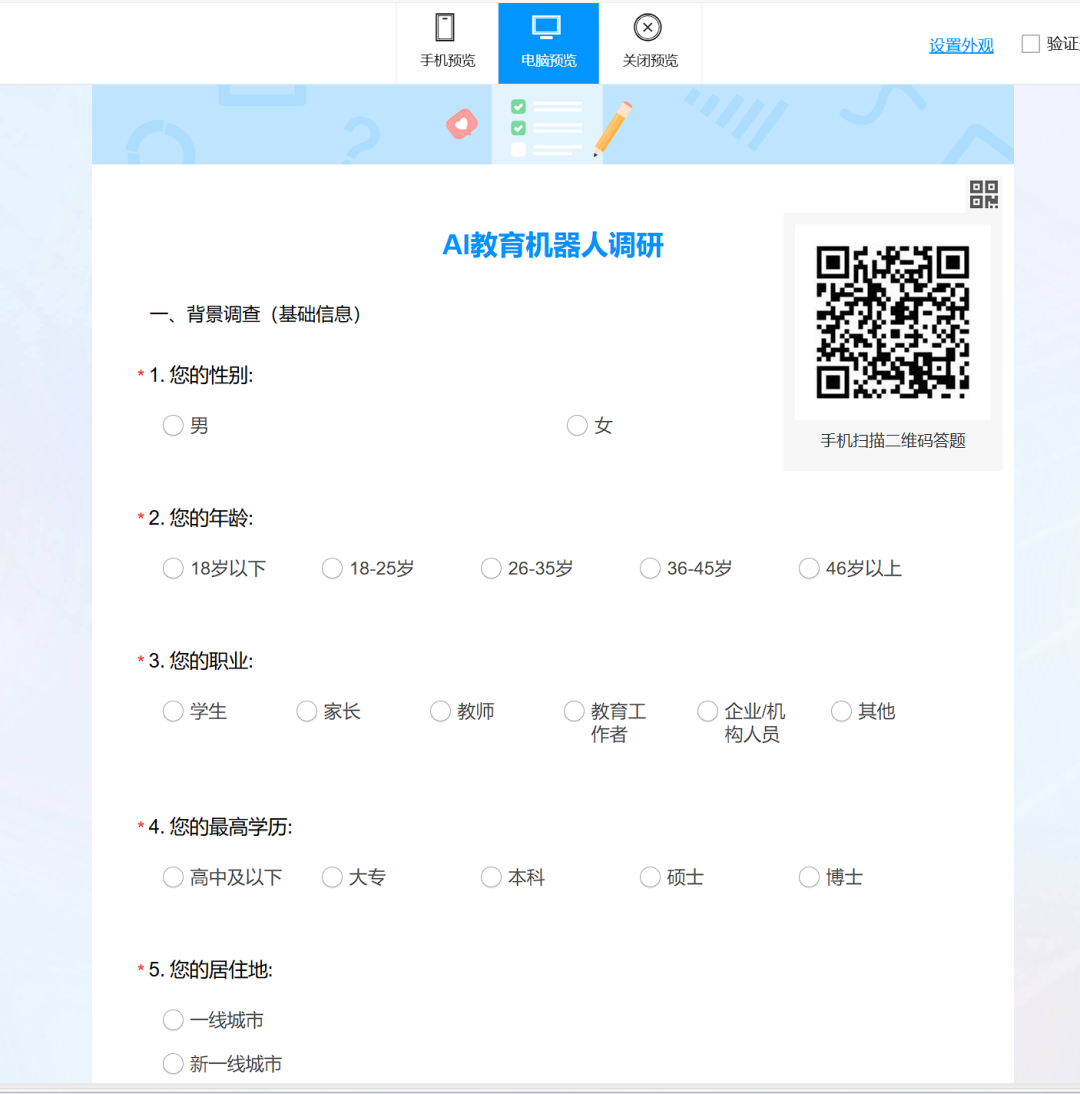Switch to mobile preview (手机预览)
1080x1094 pixels.
447,43
